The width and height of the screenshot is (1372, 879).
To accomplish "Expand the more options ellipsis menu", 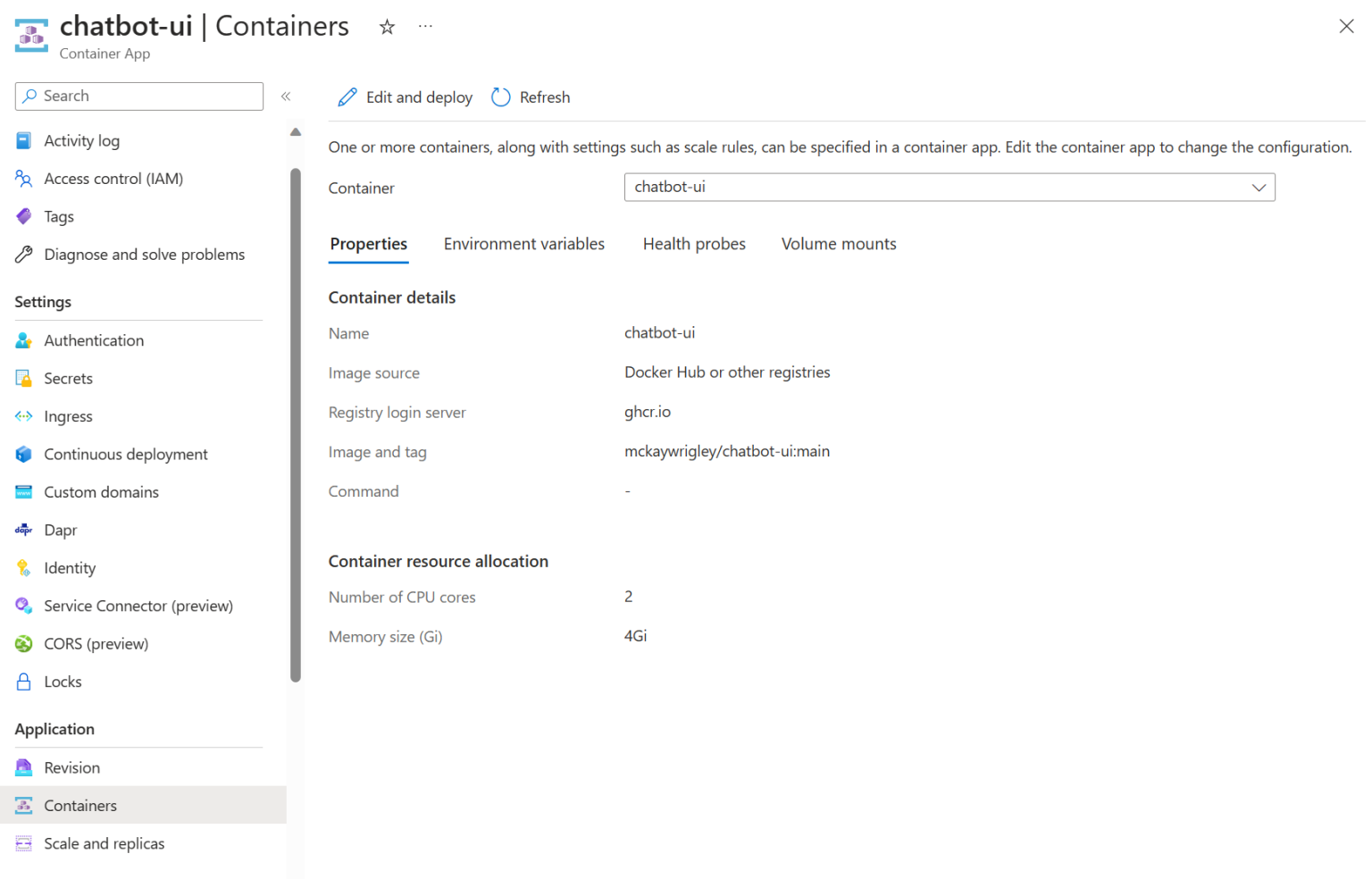I will pyautogui.click(x=425, y=27).
